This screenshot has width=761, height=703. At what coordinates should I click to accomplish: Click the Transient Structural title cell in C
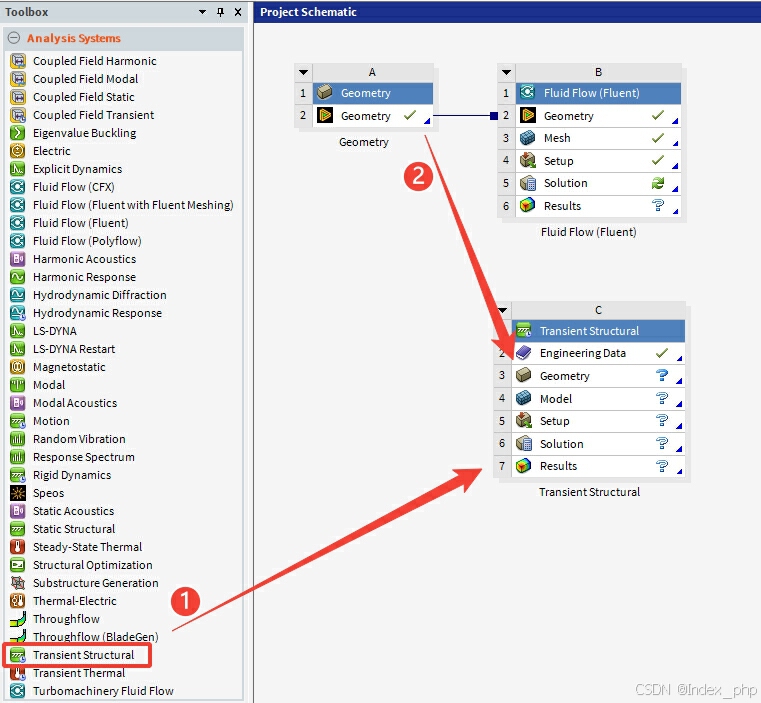coord(598,331)
